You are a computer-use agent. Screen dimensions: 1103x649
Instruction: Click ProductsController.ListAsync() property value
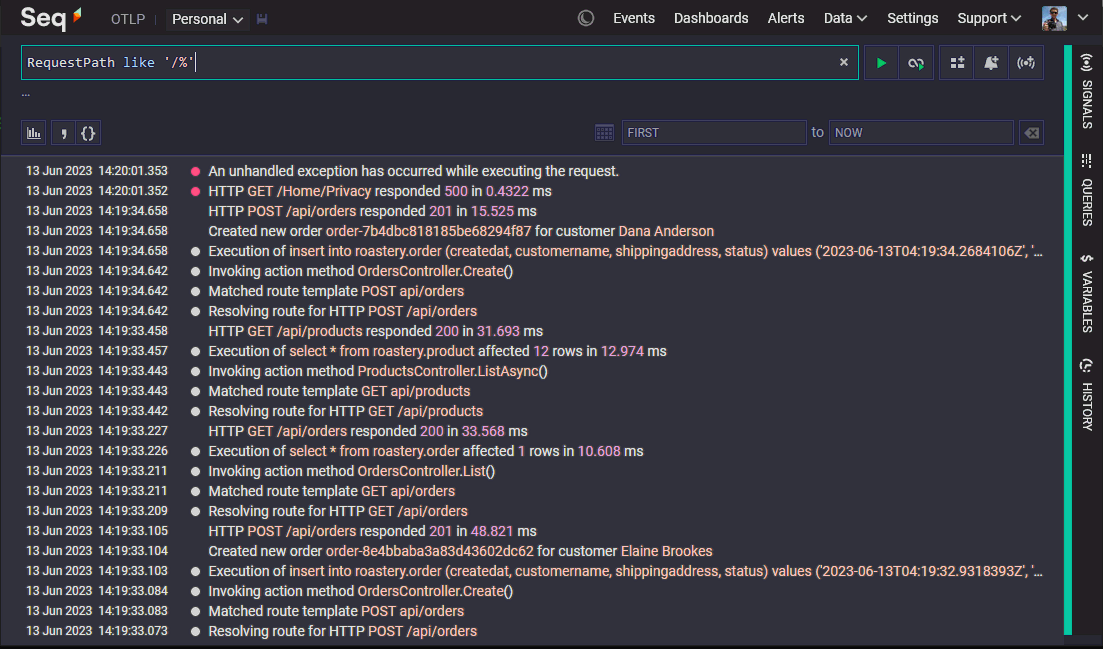[x=452, y=371]
